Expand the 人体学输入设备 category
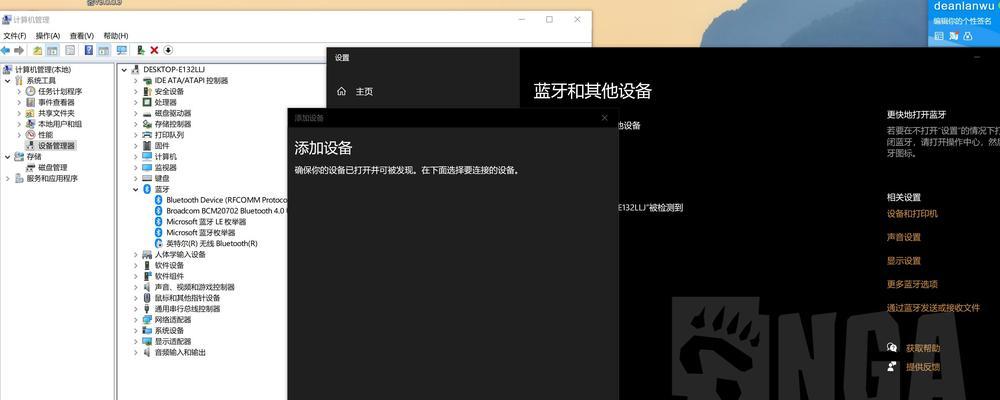This screenshot has width=1000, height=400. tap(136, 255)
